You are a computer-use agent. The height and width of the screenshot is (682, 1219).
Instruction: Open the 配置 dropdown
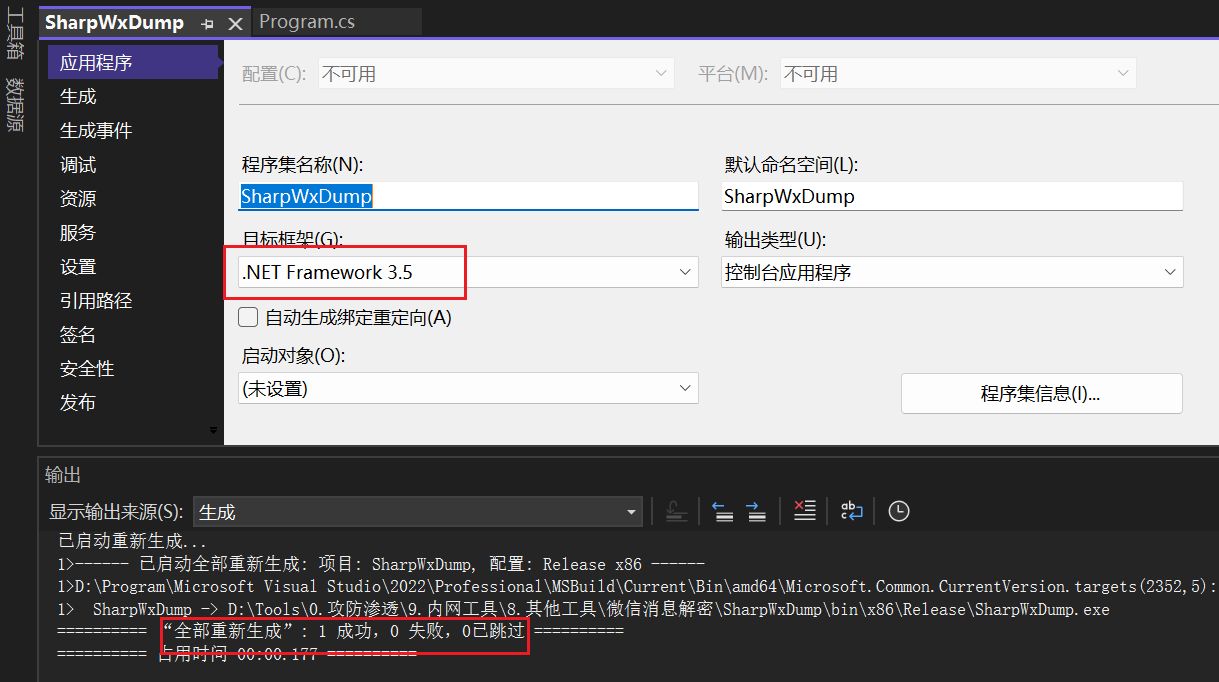tap(496, 74)
